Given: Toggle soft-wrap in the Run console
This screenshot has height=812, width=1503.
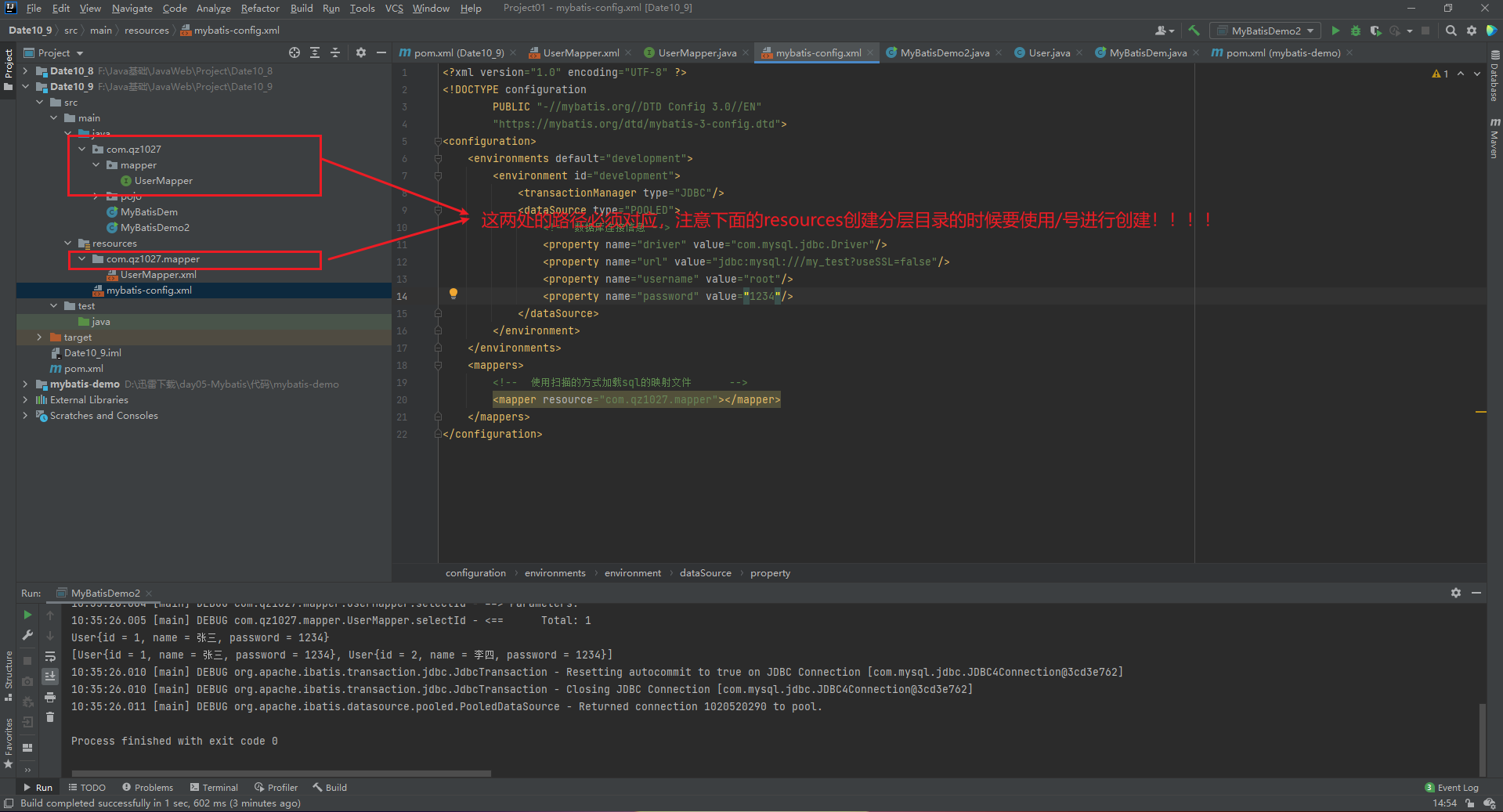Looking at the screenshot, I should 50,656.
